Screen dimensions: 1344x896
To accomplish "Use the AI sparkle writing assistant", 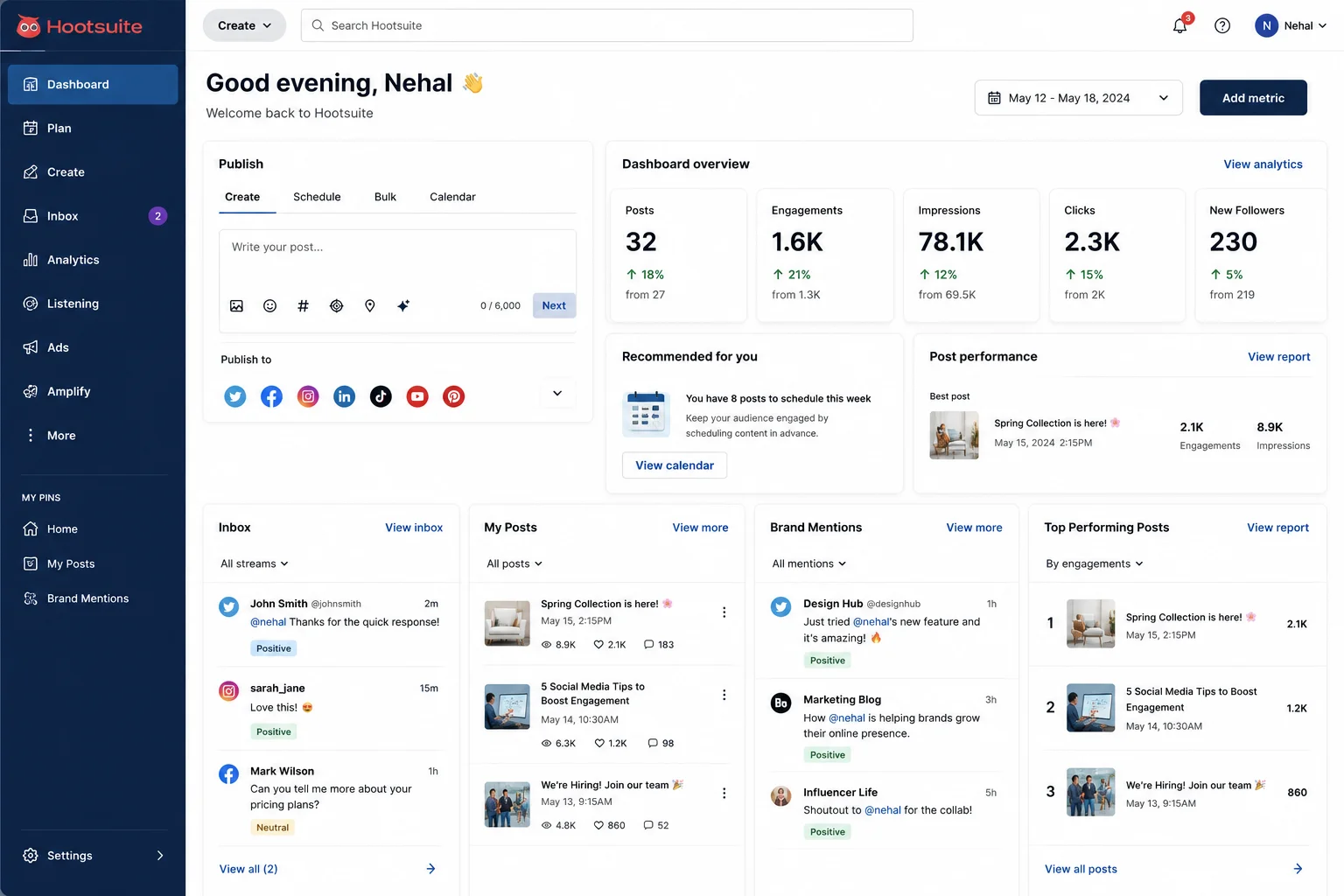I will (x=403, y=305).
